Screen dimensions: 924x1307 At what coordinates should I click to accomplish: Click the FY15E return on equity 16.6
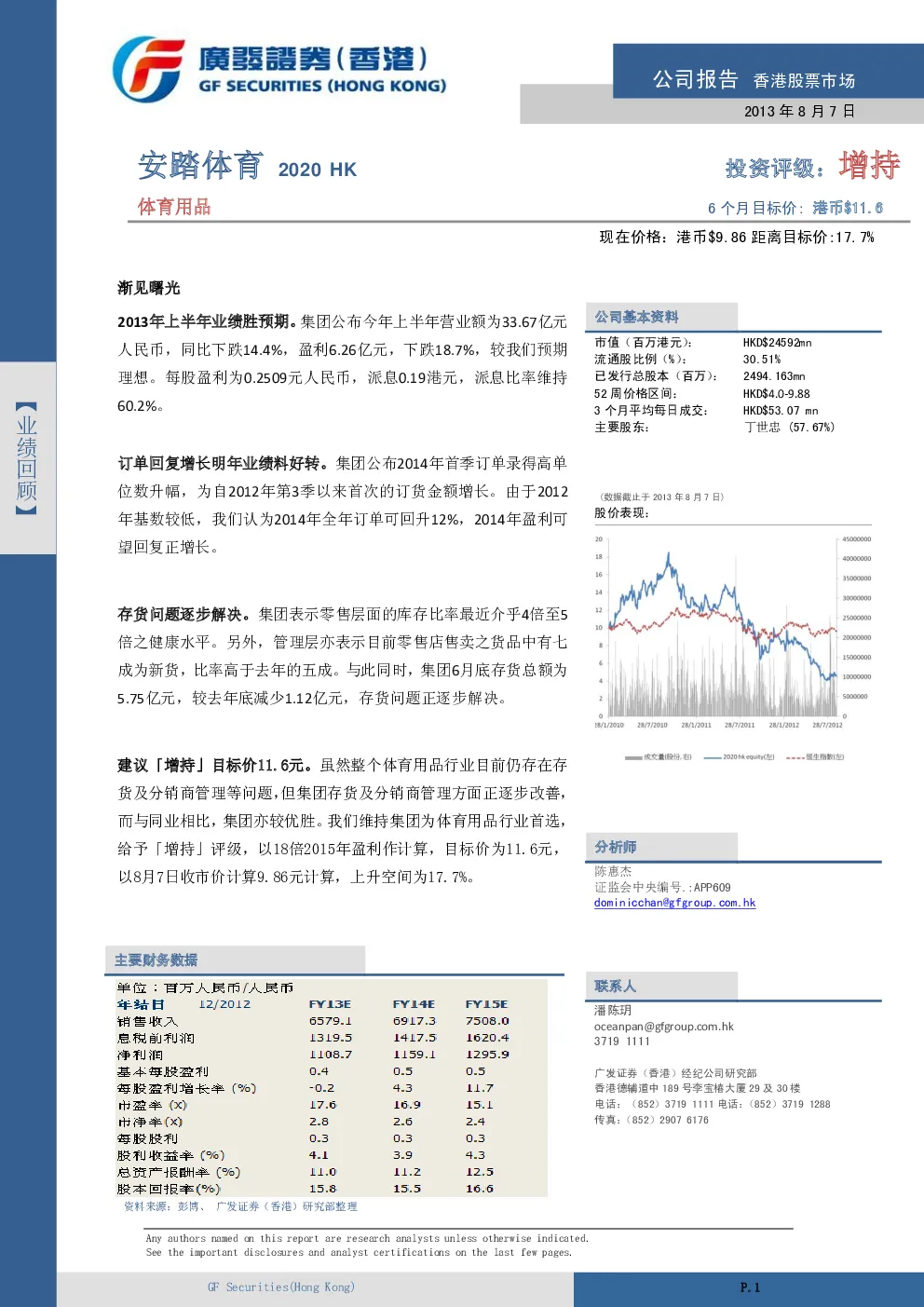(x=480, y=1189)
